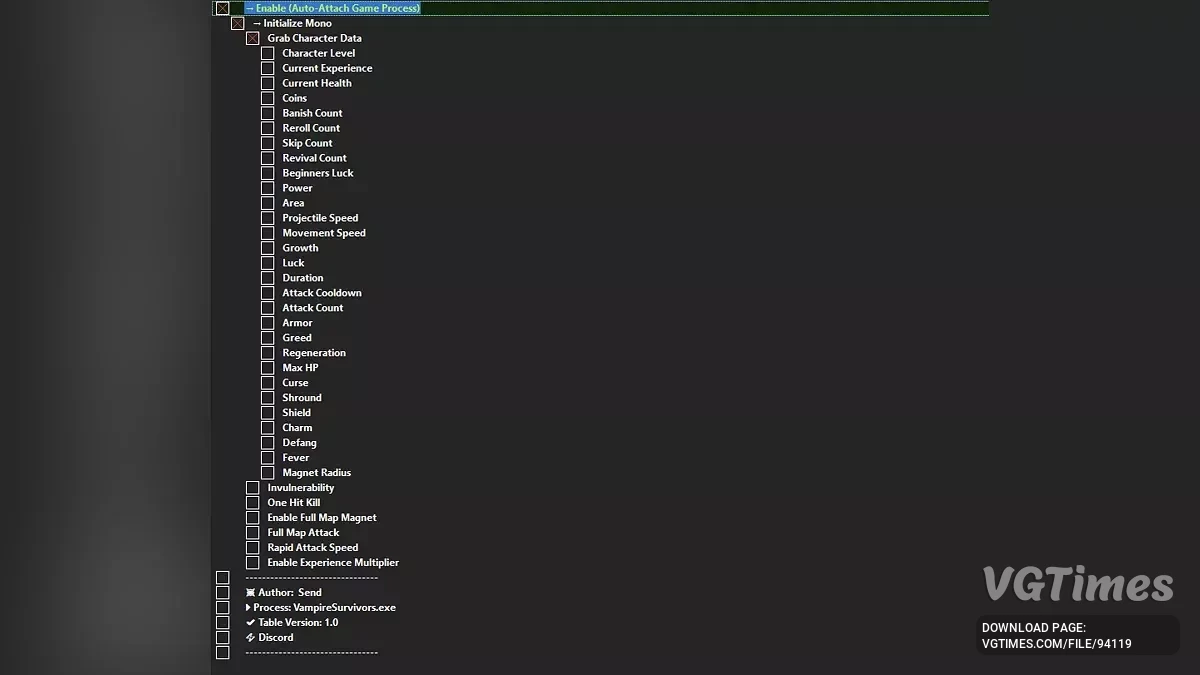
Task: Enable the Invulnerability checkbox
Action: tap(253, 488)
